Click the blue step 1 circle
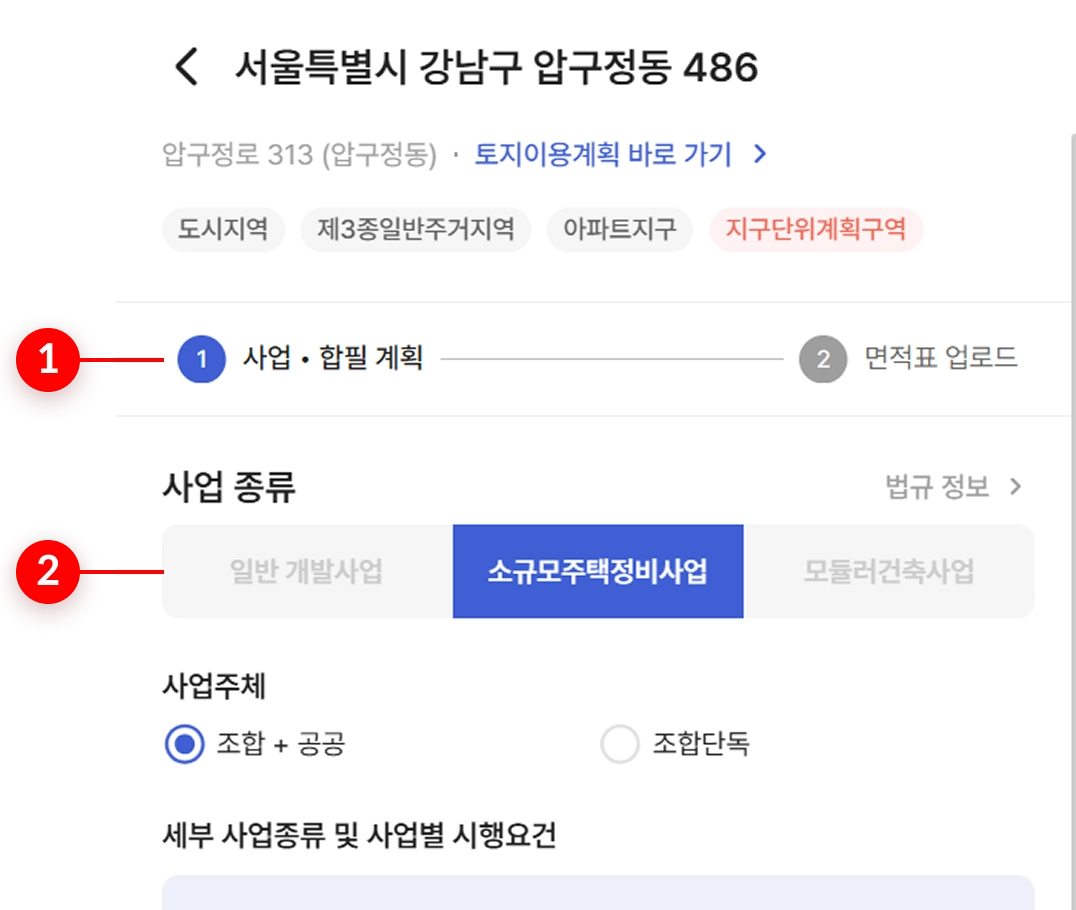 point(202,359)
